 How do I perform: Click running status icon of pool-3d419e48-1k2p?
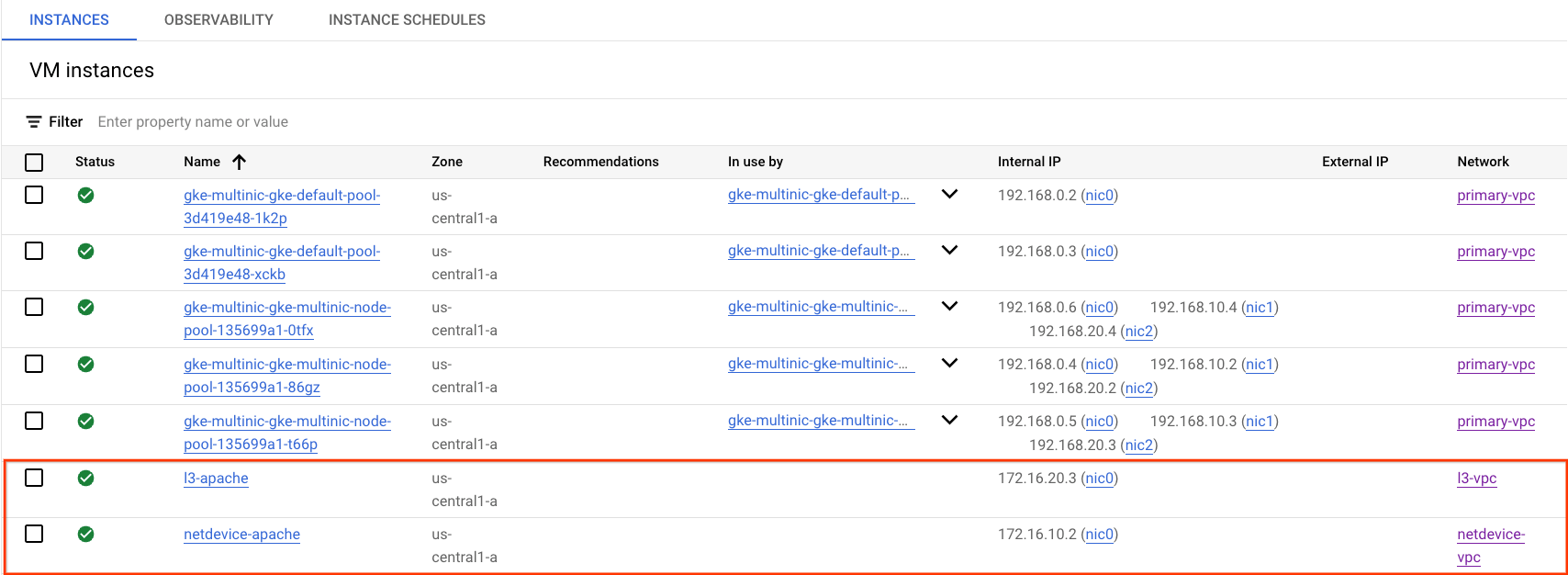click(x=85, y=195)
